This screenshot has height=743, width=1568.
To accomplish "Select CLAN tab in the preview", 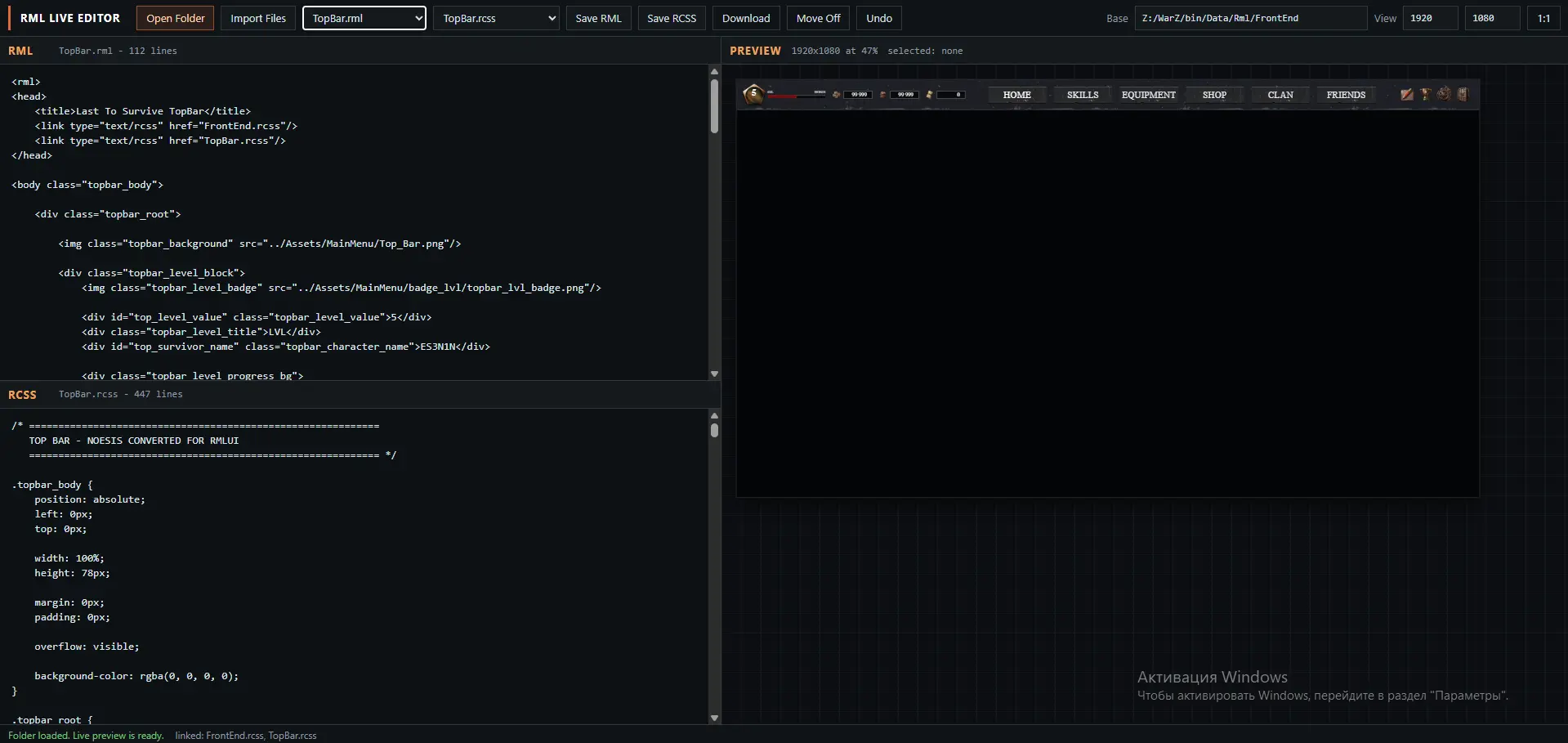I will [1280, 95].
